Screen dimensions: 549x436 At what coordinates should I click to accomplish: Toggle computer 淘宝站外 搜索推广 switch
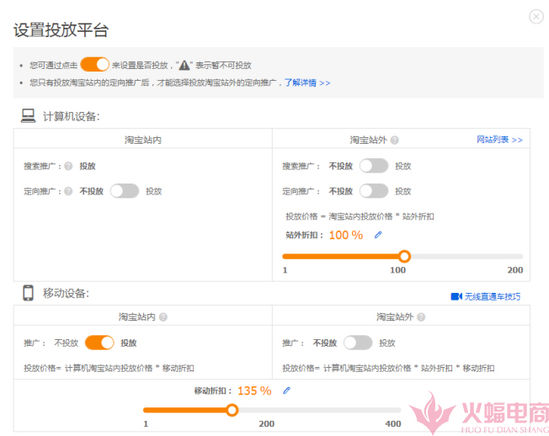click(x=374, y=166)
